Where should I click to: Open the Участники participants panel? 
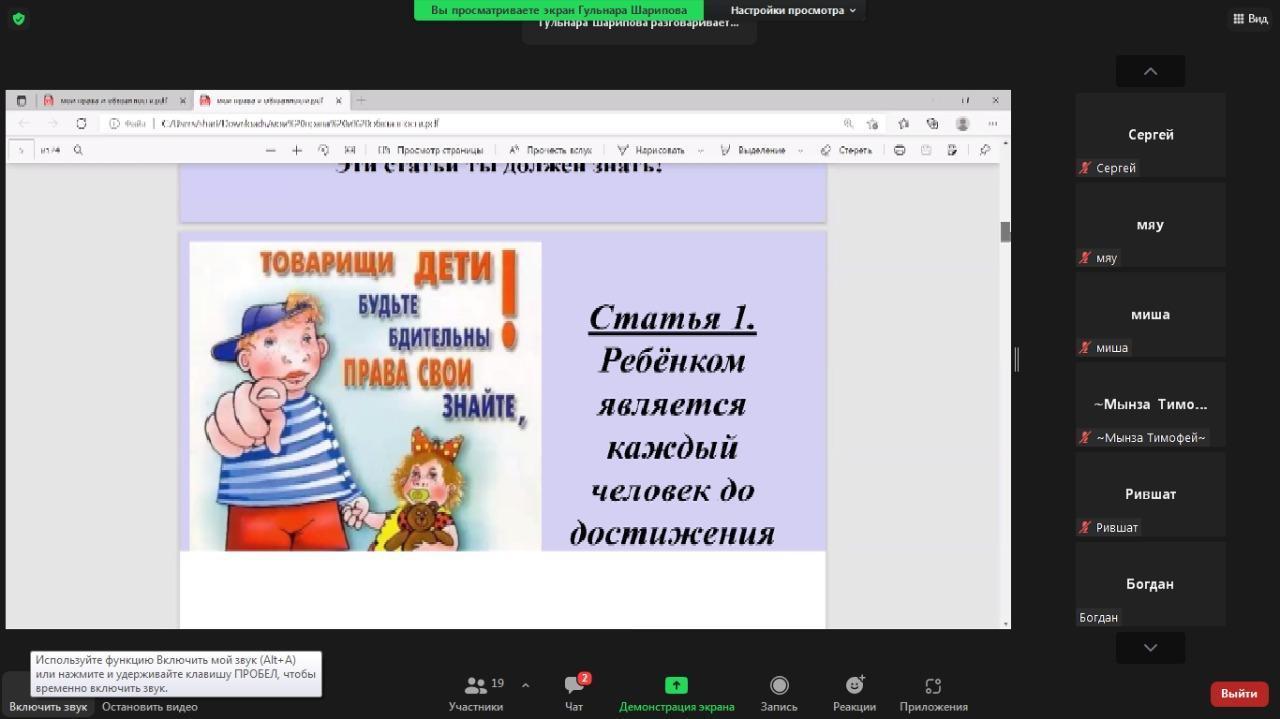476,694
